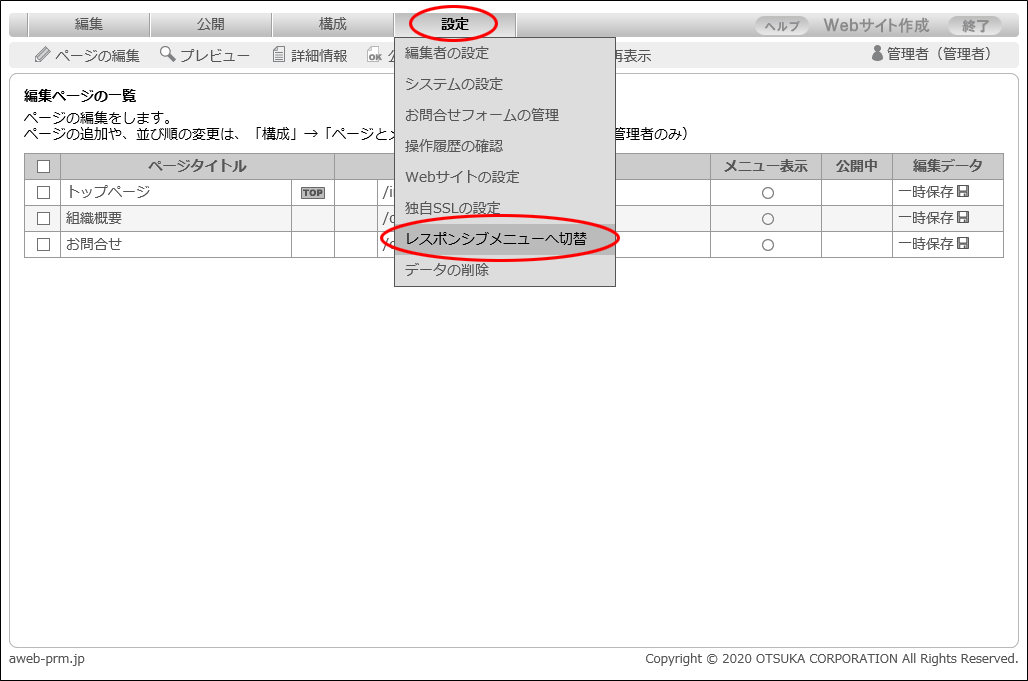
Task: Click the TOP badge icon in トップページ row
Action: (313, 193)
